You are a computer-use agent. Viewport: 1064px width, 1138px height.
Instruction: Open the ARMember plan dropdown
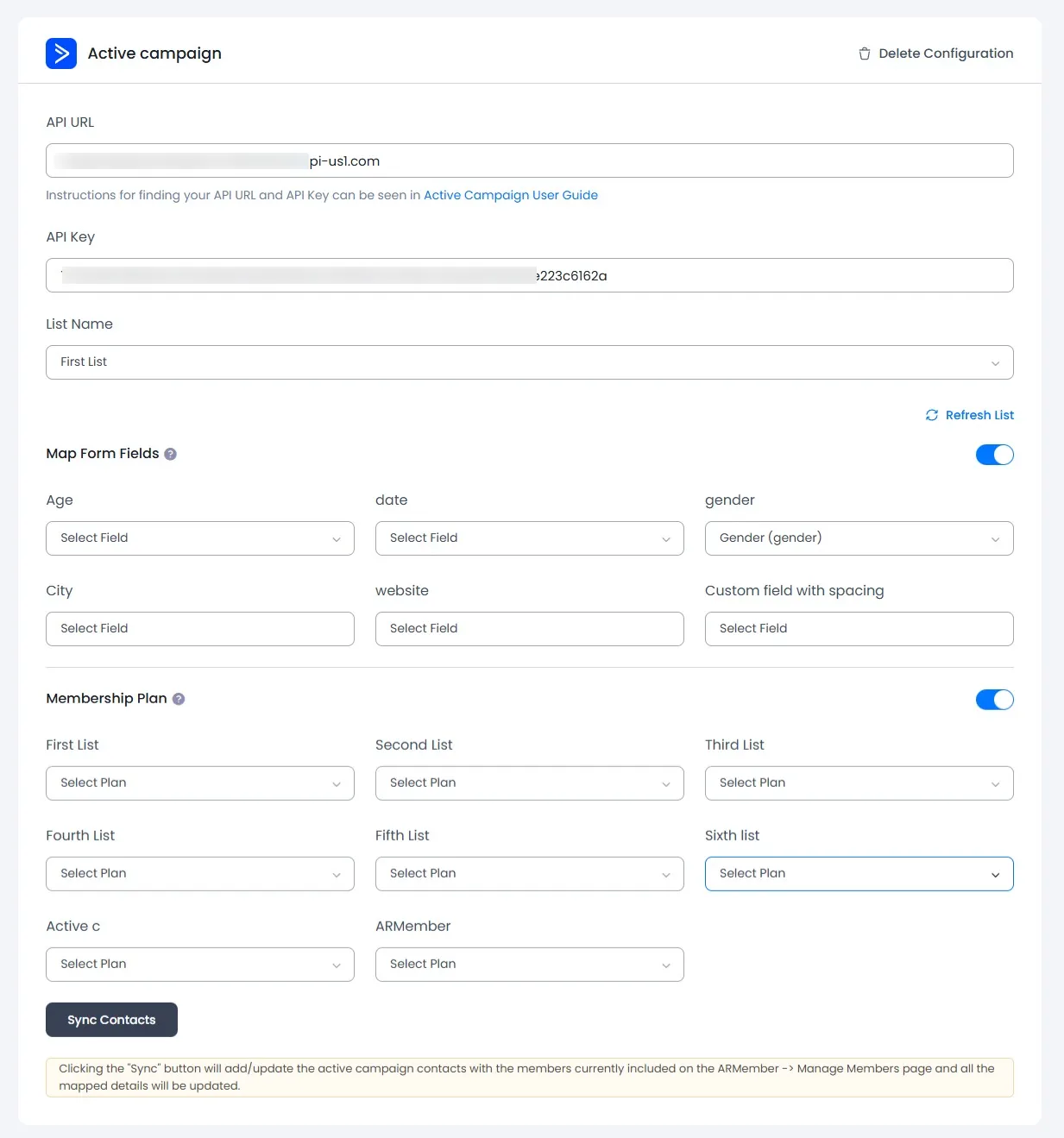530,965
